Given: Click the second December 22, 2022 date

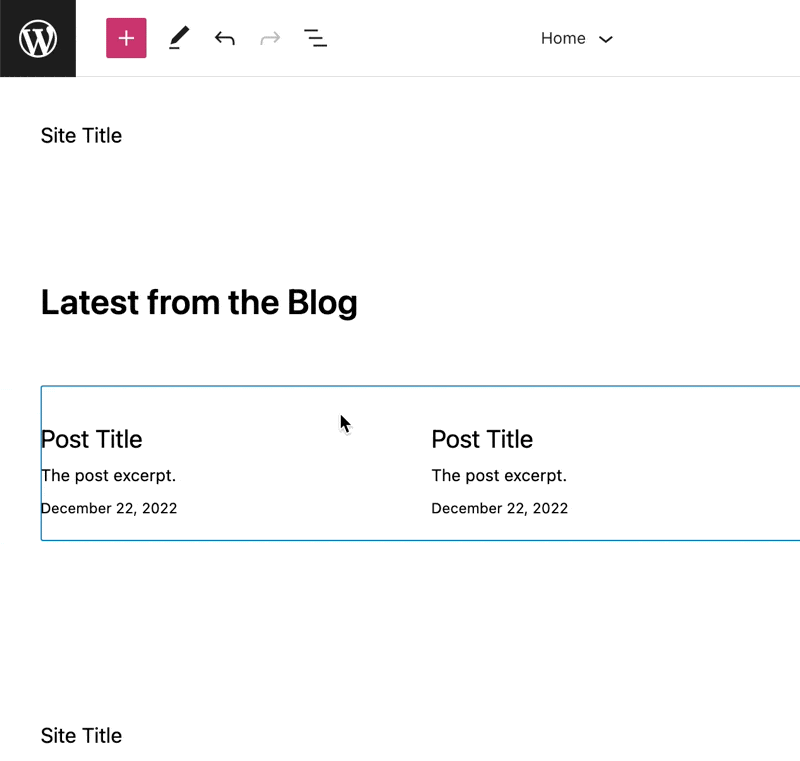Looking at the screenshot, I should pyautogui.click(x=499, y=508).
